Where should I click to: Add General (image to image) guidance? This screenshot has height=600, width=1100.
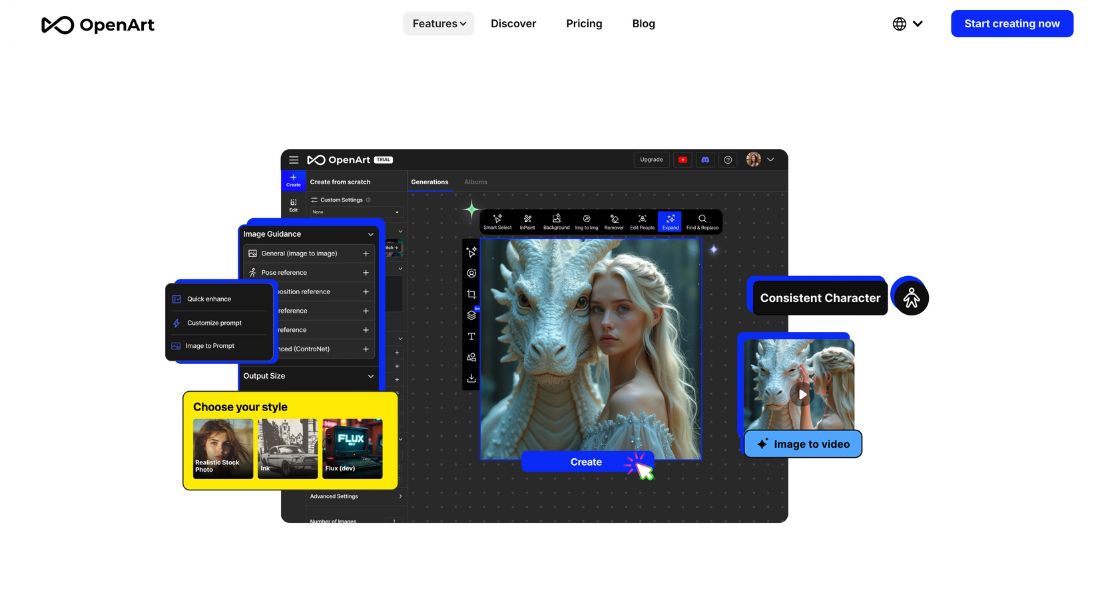pos(365,253)
